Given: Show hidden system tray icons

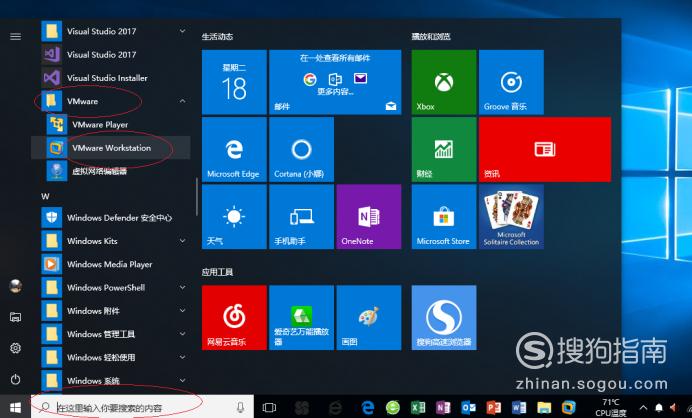Looking at the screenshot, I should click(643, 407).
